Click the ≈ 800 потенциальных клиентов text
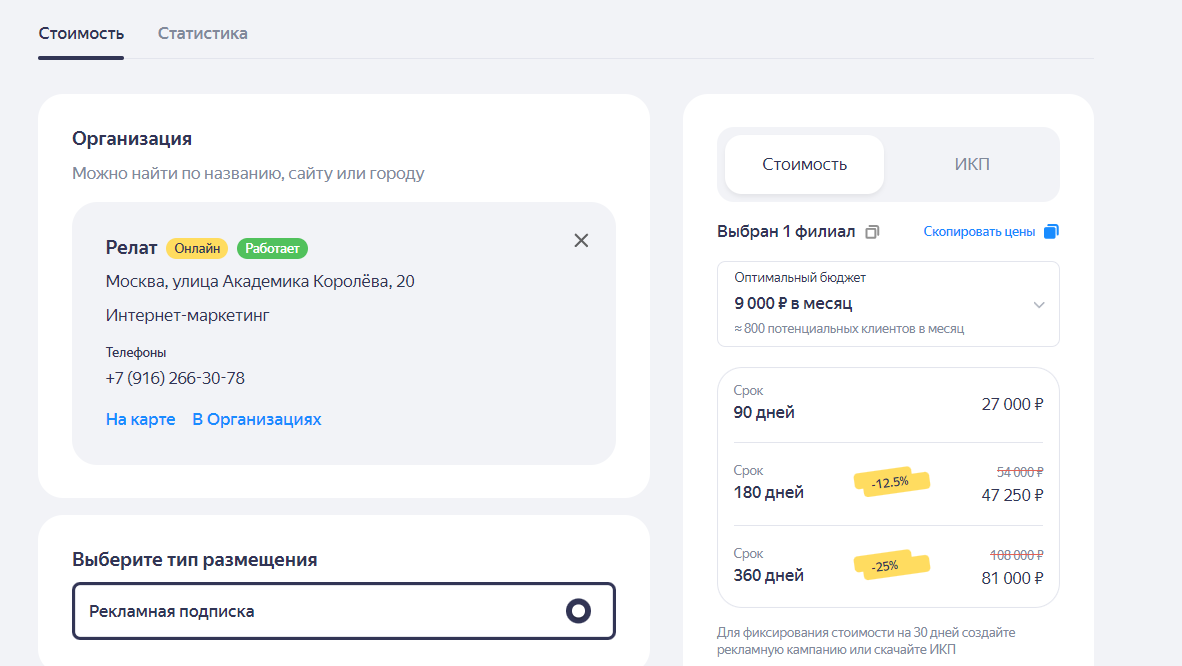 click(849, 329)
